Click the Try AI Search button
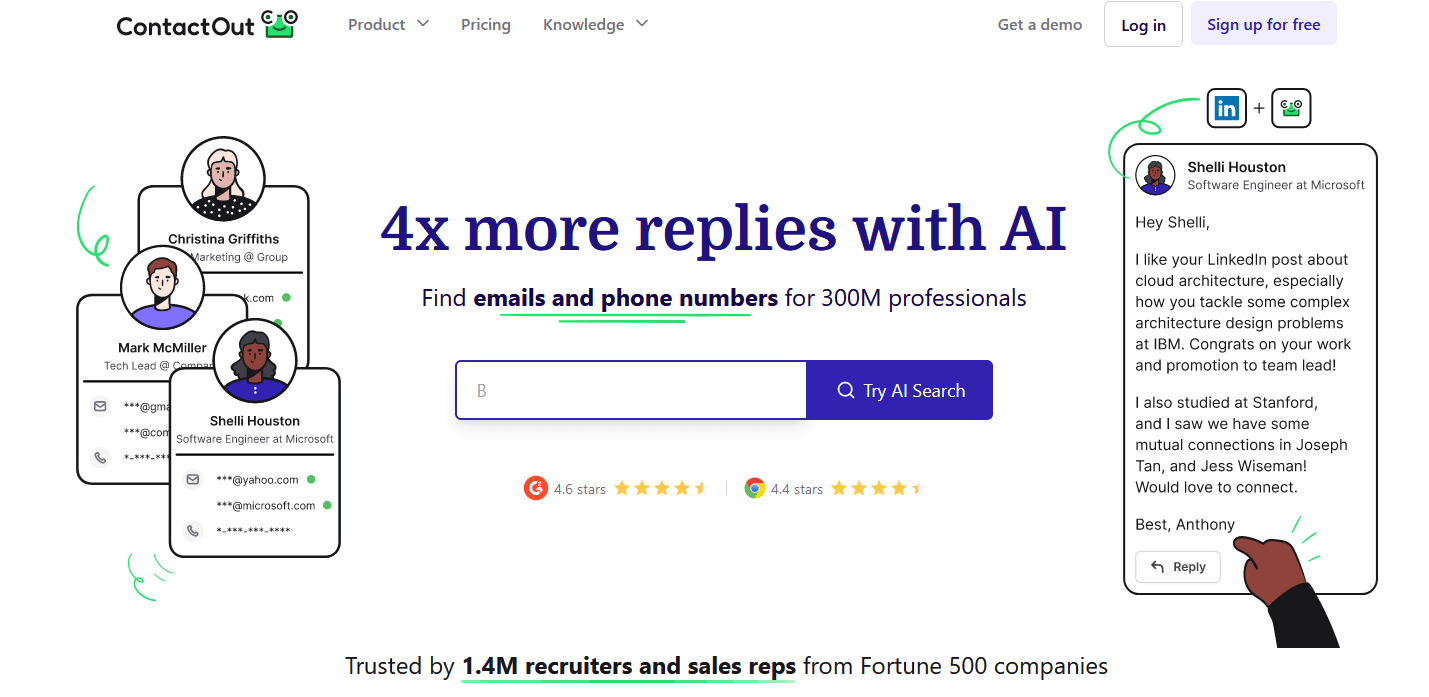1429x697 pixels. tap(898, 390)
